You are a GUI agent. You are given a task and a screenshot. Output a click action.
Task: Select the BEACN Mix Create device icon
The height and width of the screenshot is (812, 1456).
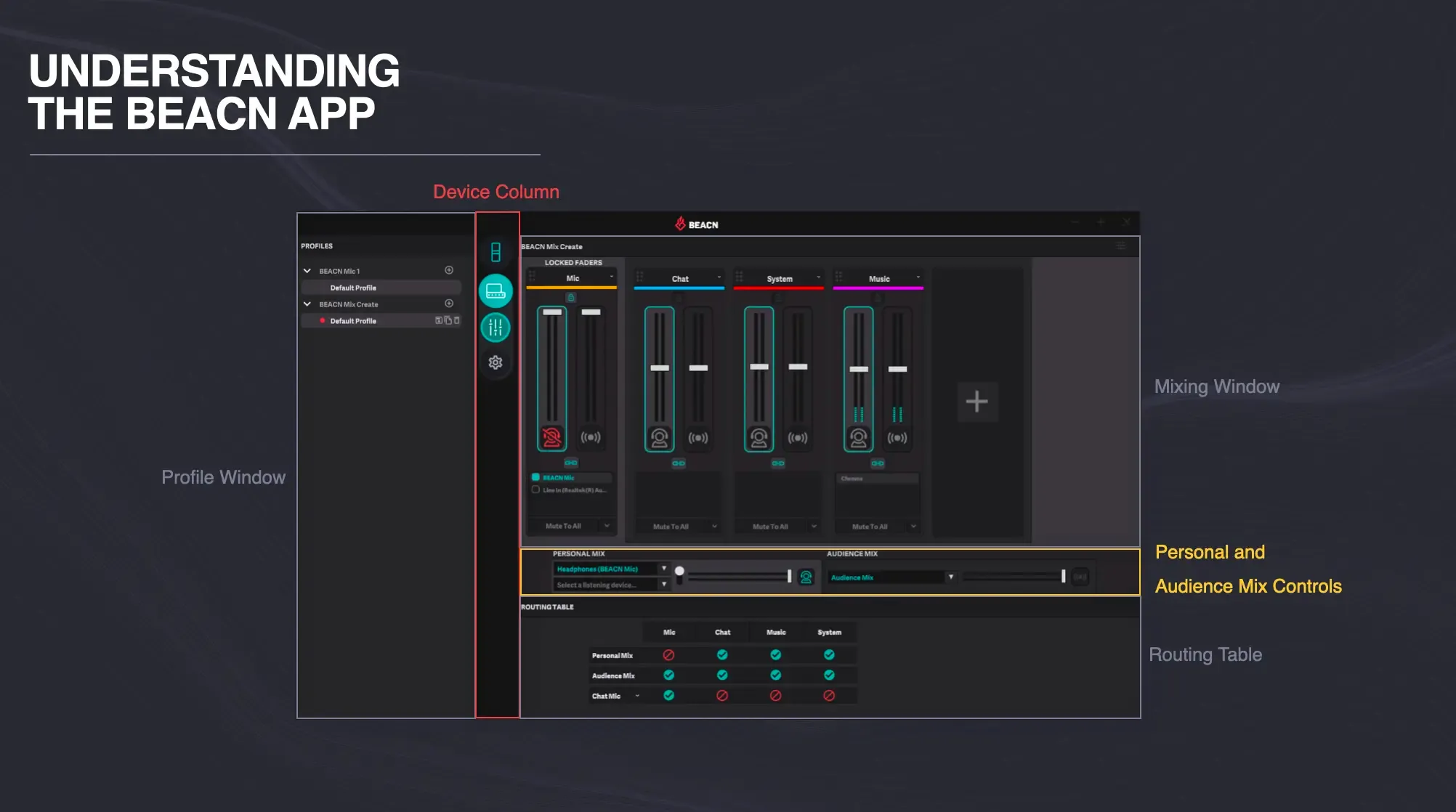(496, 290)
